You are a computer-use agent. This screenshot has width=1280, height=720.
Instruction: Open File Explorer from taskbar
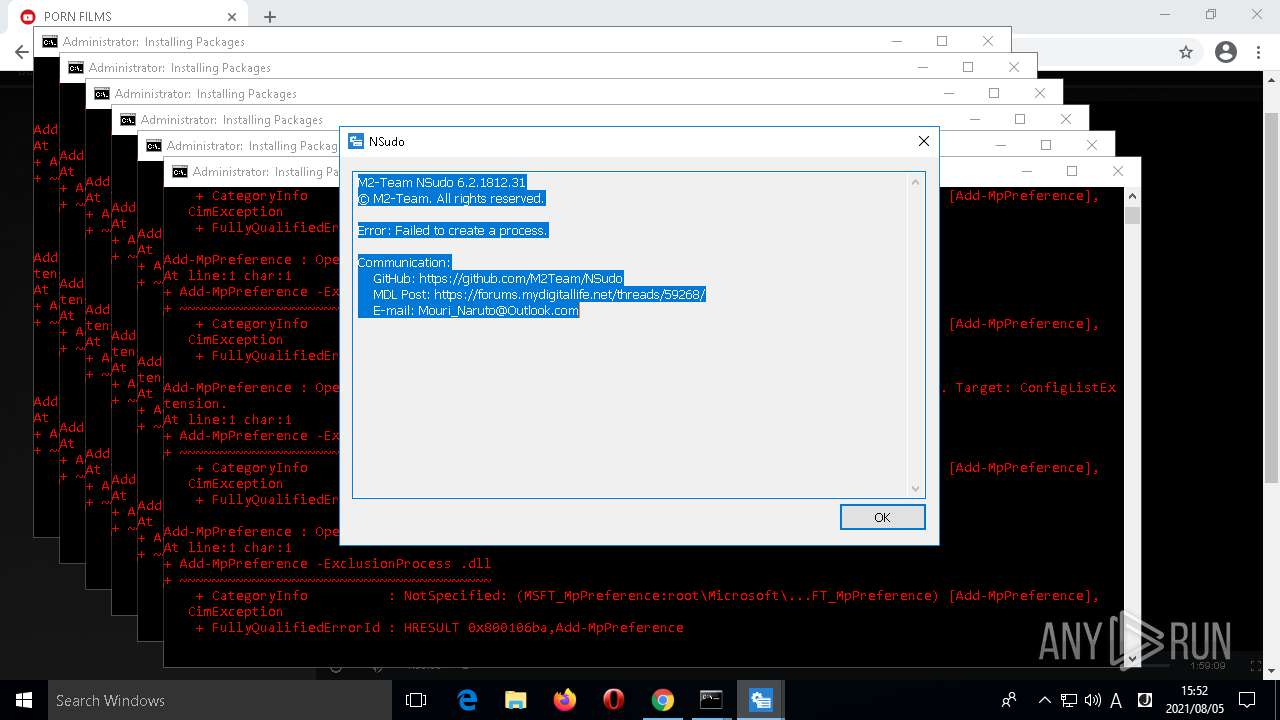click(515, 700)
